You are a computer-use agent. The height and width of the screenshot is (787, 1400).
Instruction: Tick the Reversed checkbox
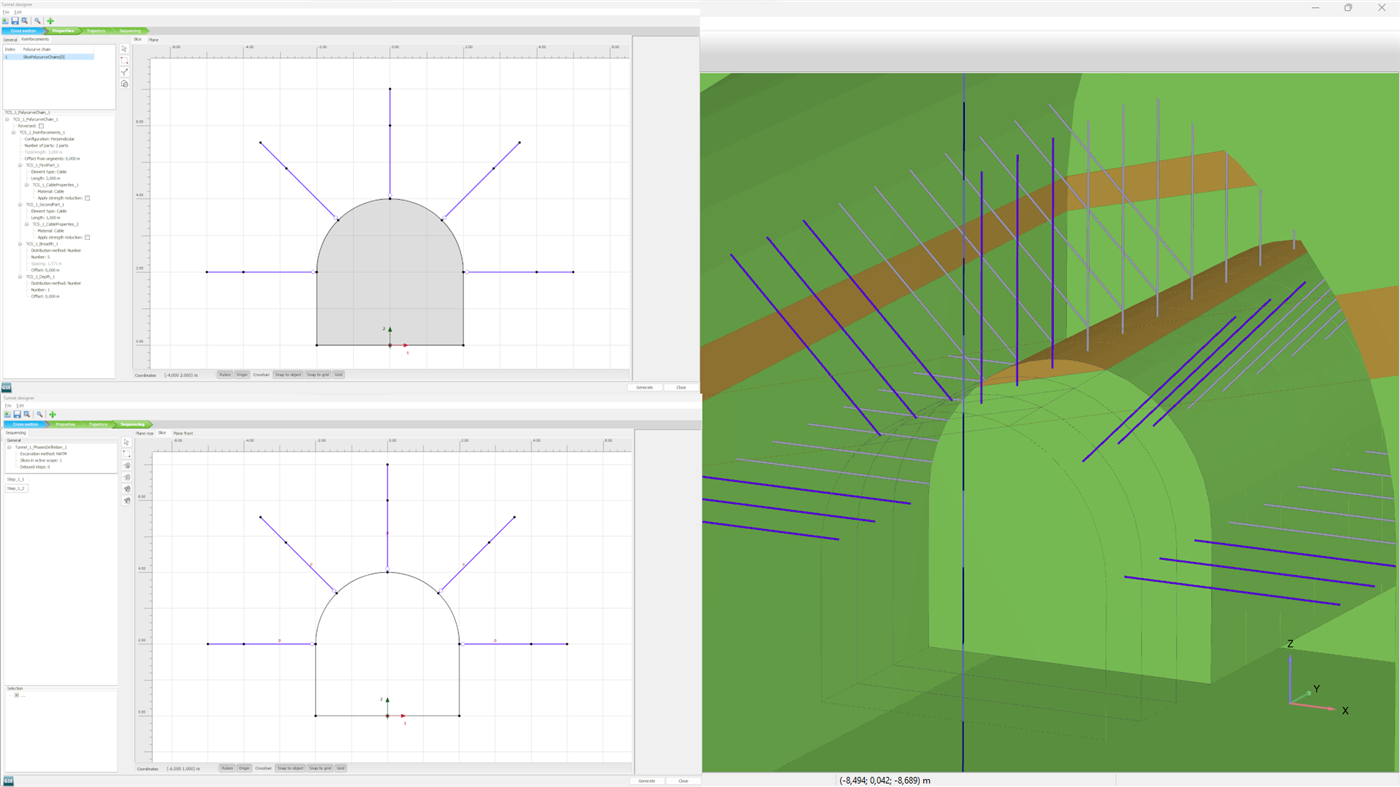[x=41, y=126]
